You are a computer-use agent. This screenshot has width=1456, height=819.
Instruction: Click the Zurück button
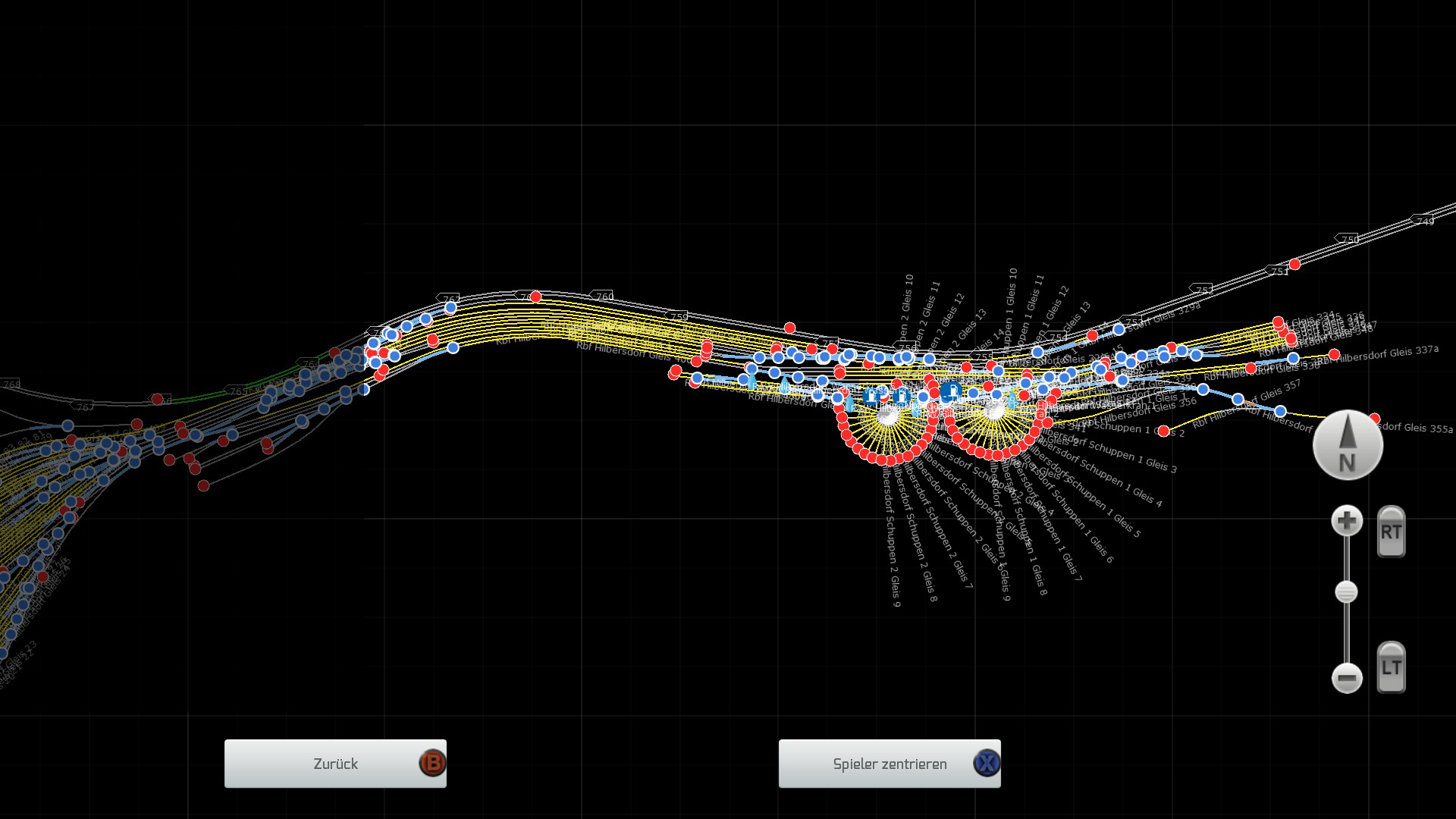pyautogui.click(x=335, y=764)
